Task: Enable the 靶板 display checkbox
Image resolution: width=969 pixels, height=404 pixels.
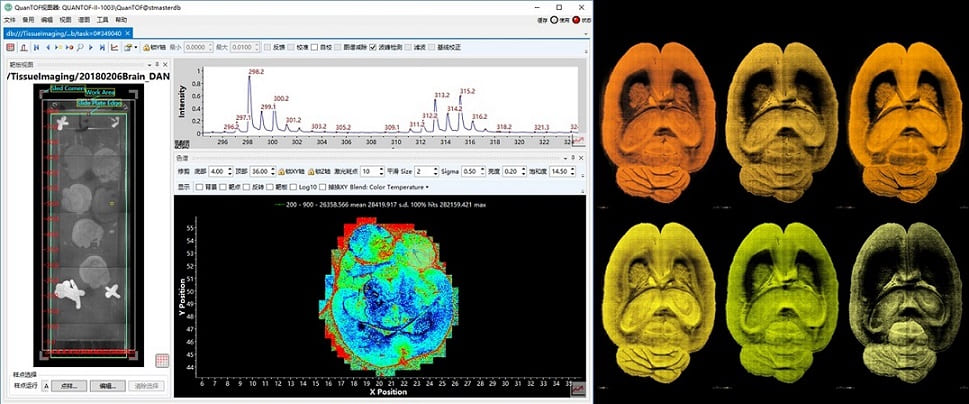Action: (271, 187)
